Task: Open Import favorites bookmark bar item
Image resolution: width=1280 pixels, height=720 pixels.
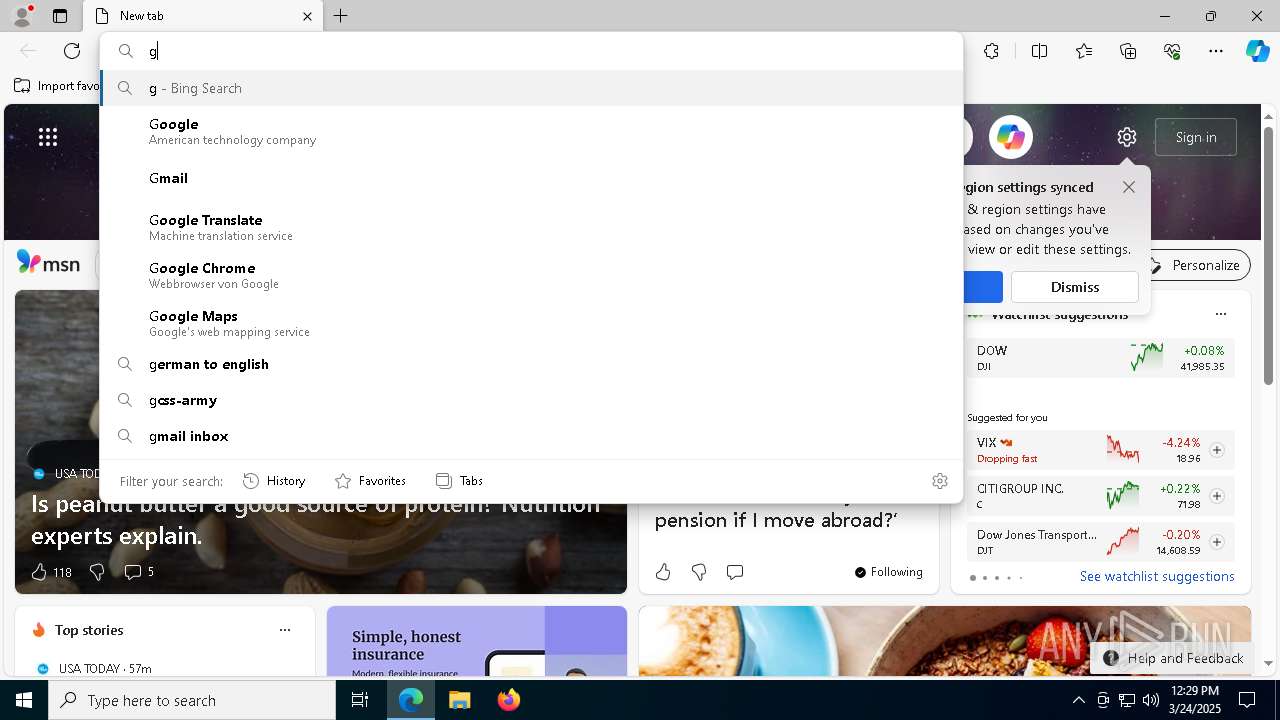Action: [x=57, y=86]
